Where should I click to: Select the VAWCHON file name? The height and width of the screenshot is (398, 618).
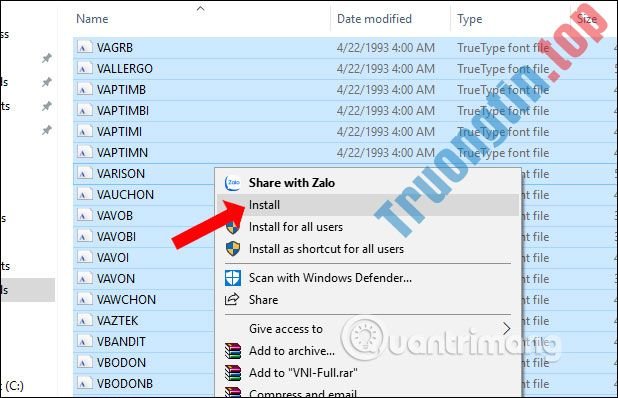click(126, 299)
